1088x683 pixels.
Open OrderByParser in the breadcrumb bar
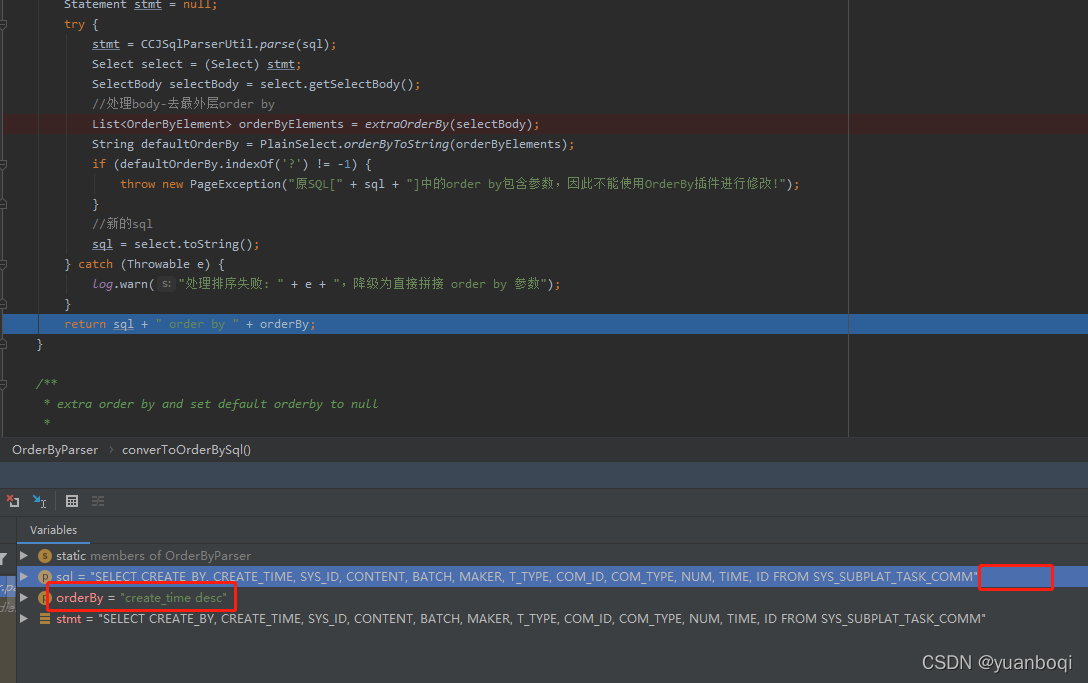pos(54,449)
